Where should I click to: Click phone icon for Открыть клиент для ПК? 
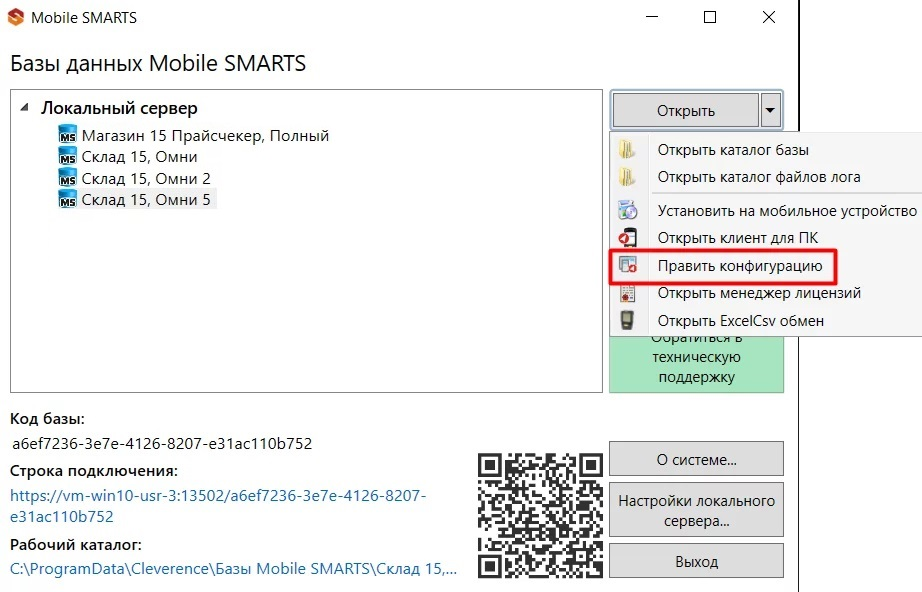[627, 238]
